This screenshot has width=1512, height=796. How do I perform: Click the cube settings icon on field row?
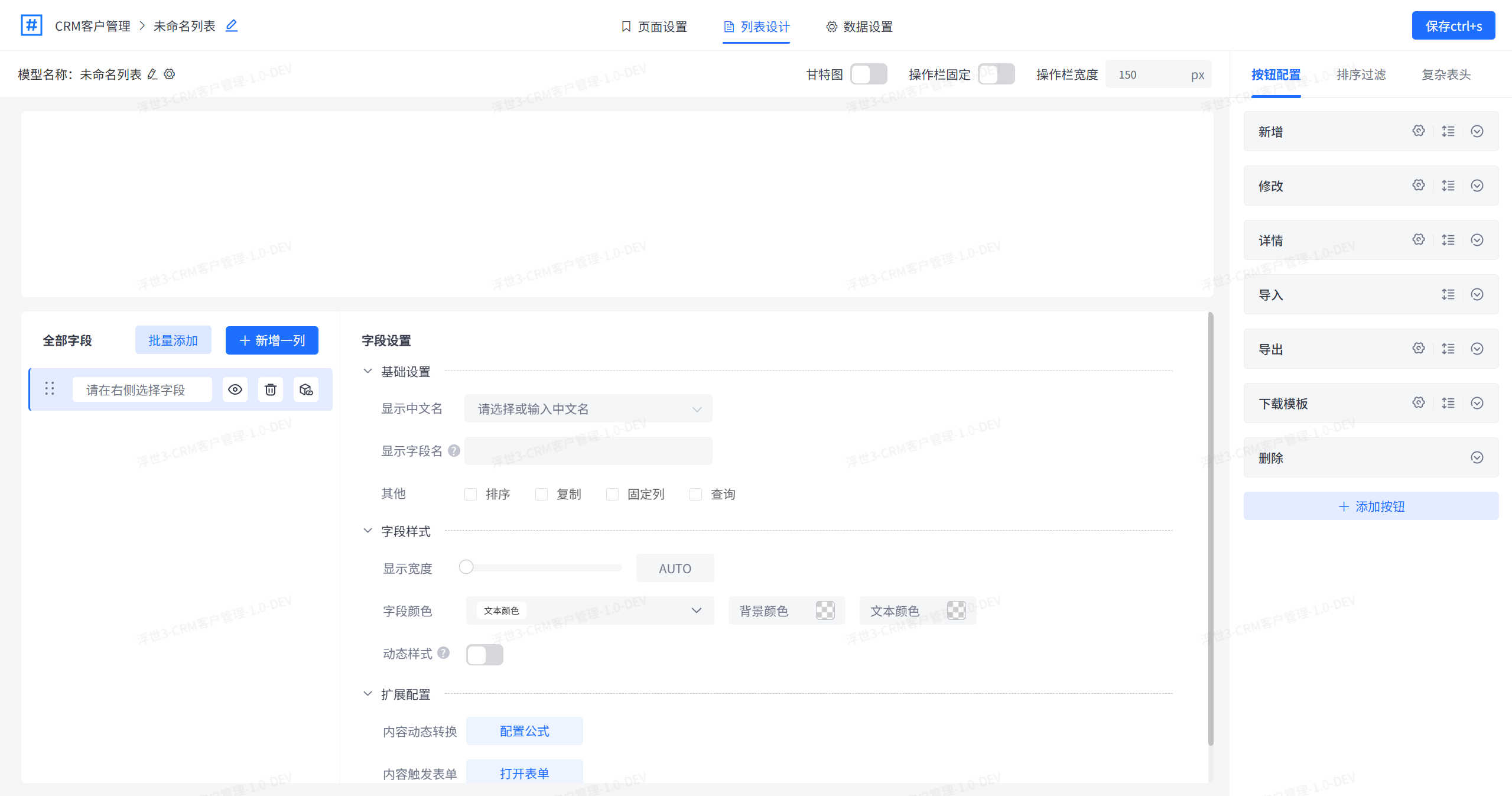(306, 389)
